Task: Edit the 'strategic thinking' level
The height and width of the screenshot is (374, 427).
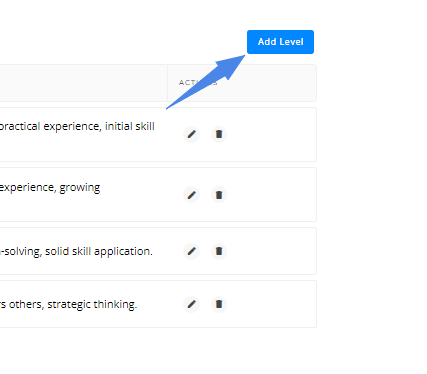Action: [x=192, y=304]
